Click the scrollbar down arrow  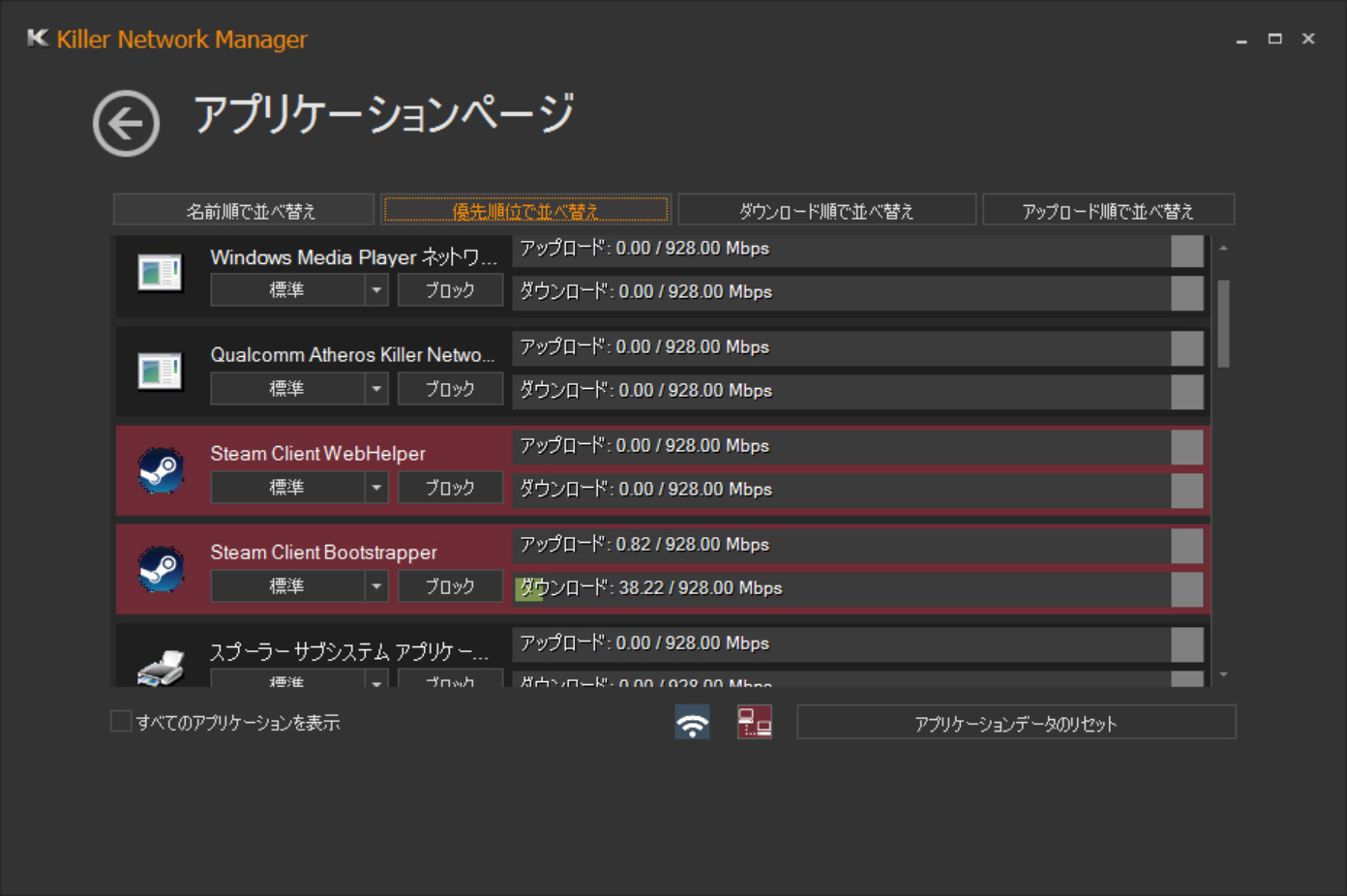point(1223,674)
